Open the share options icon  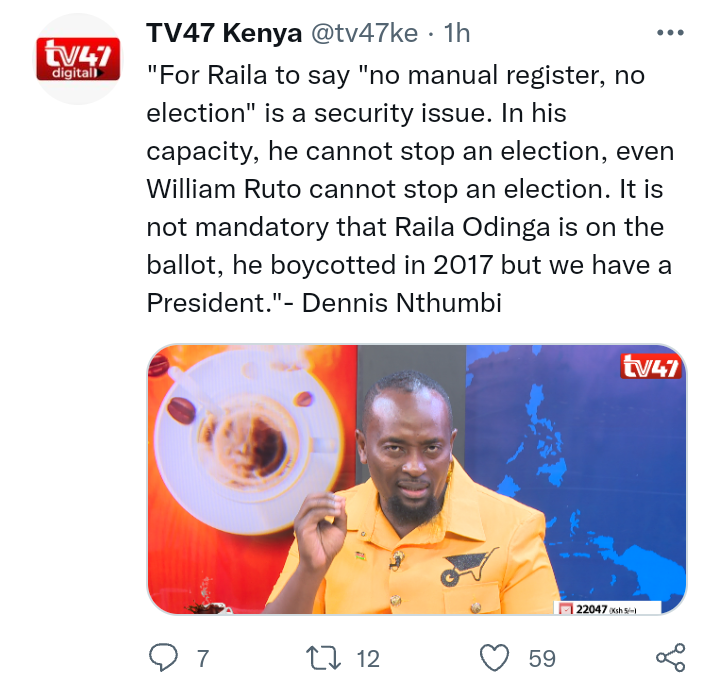[x=671, y=657]
